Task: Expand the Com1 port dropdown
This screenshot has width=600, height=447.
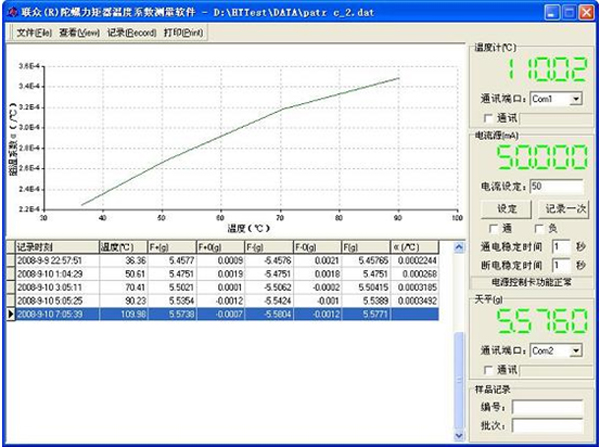Action: coord(575,100)
